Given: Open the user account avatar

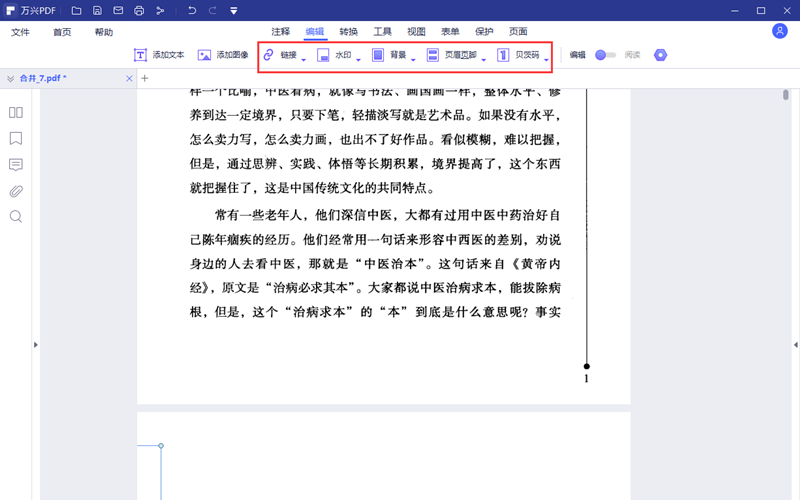Looking at the screenshot, I should coord(780,31).
